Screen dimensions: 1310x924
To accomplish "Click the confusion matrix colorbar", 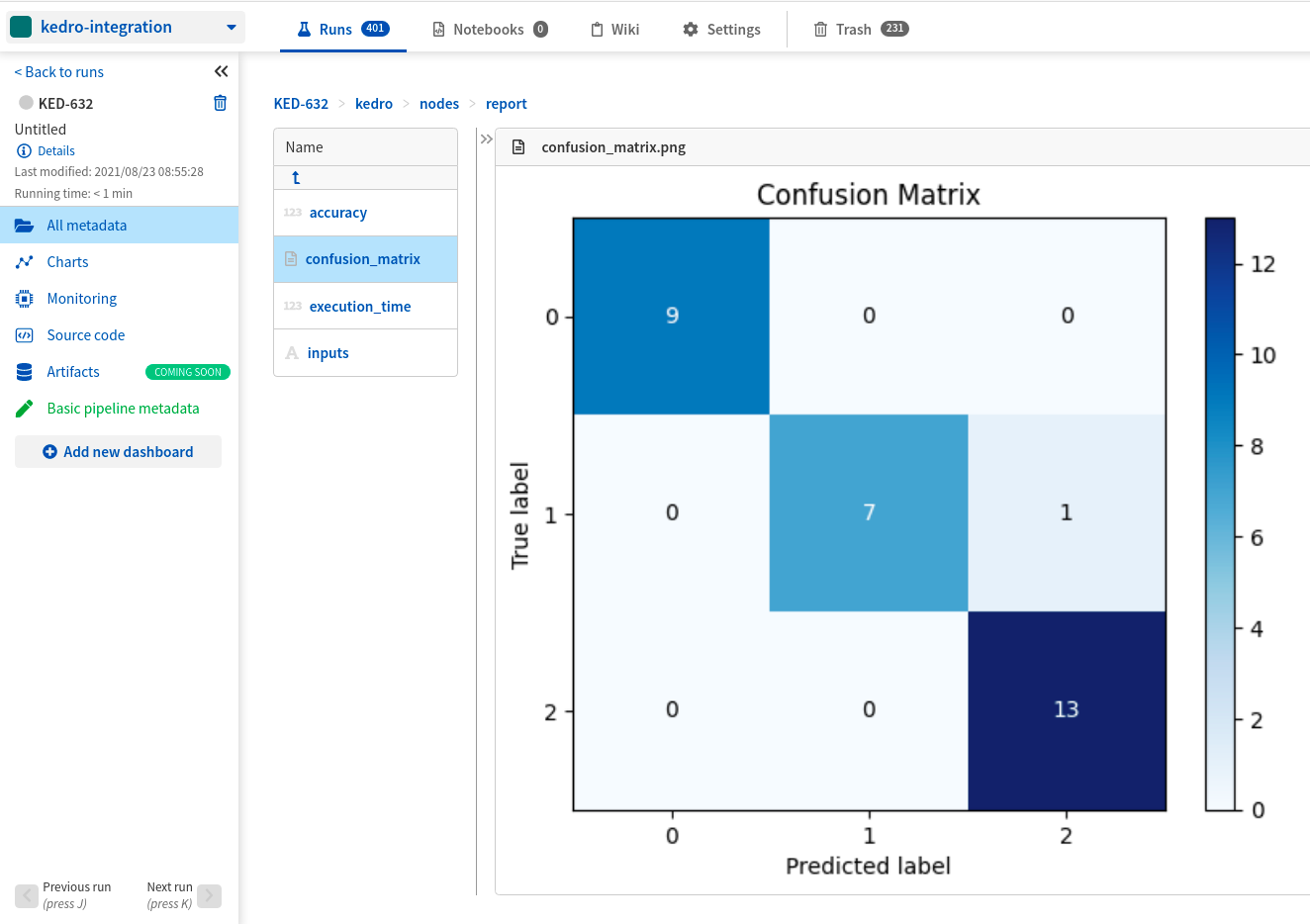I will (x=1220, y=514).
